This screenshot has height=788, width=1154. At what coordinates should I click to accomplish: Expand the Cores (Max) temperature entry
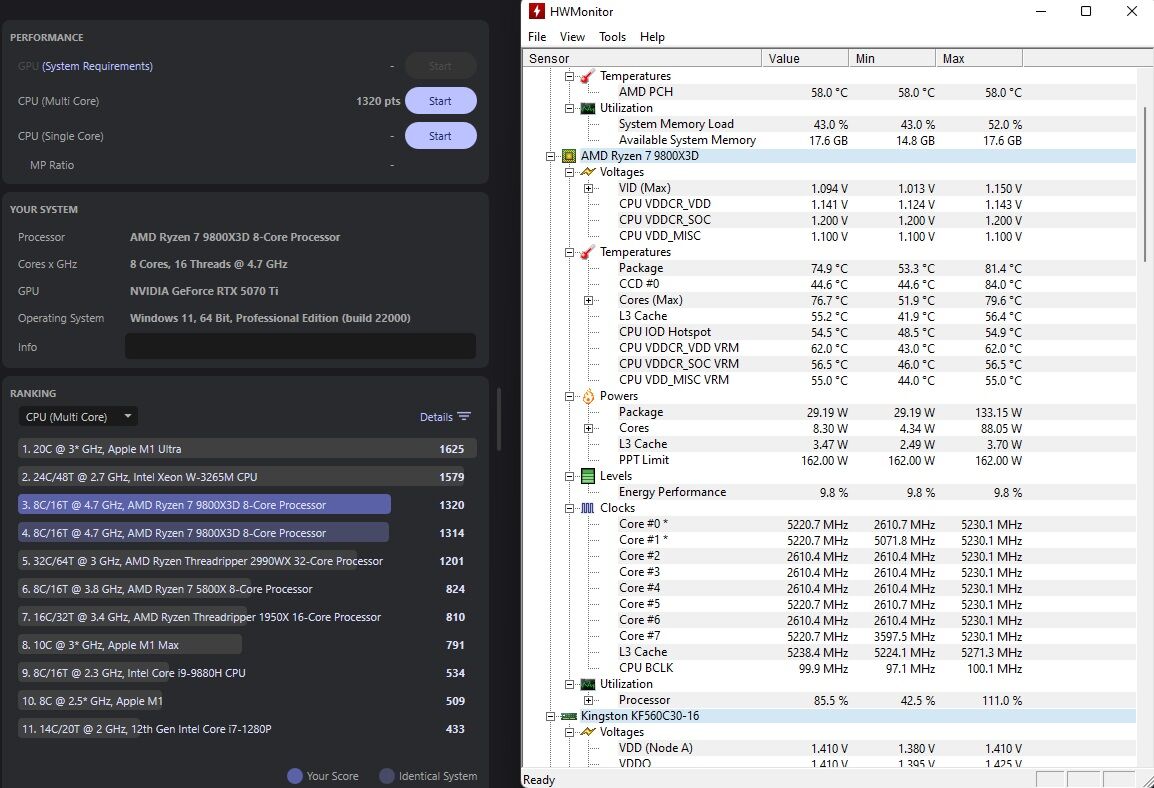(x=588, y=300)
